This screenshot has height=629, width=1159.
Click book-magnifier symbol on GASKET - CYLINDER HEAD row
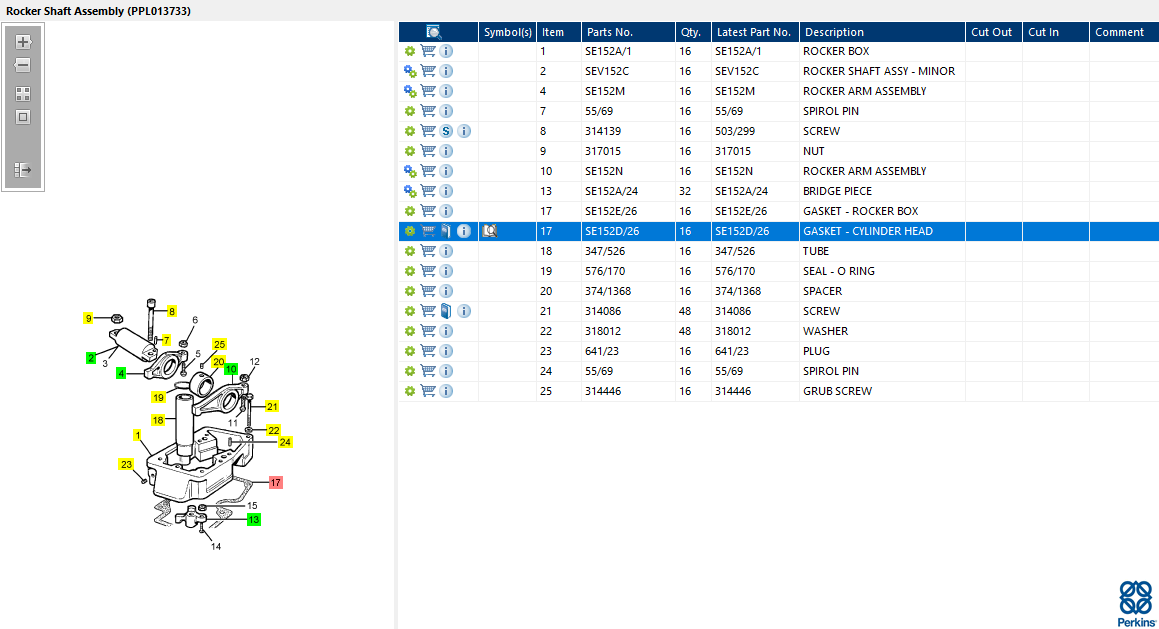[x=489, y=231]
